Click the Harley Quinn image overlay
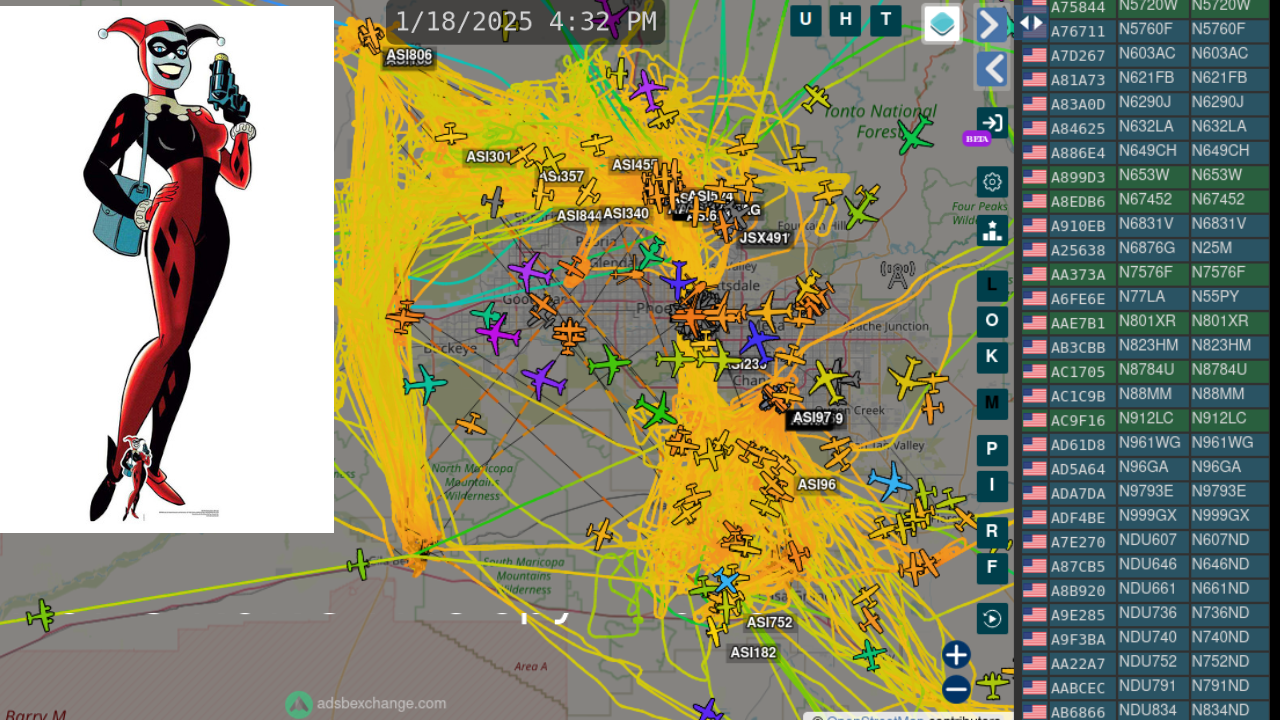Viewport: 1280px width, 720px height. tap(167, 269)
